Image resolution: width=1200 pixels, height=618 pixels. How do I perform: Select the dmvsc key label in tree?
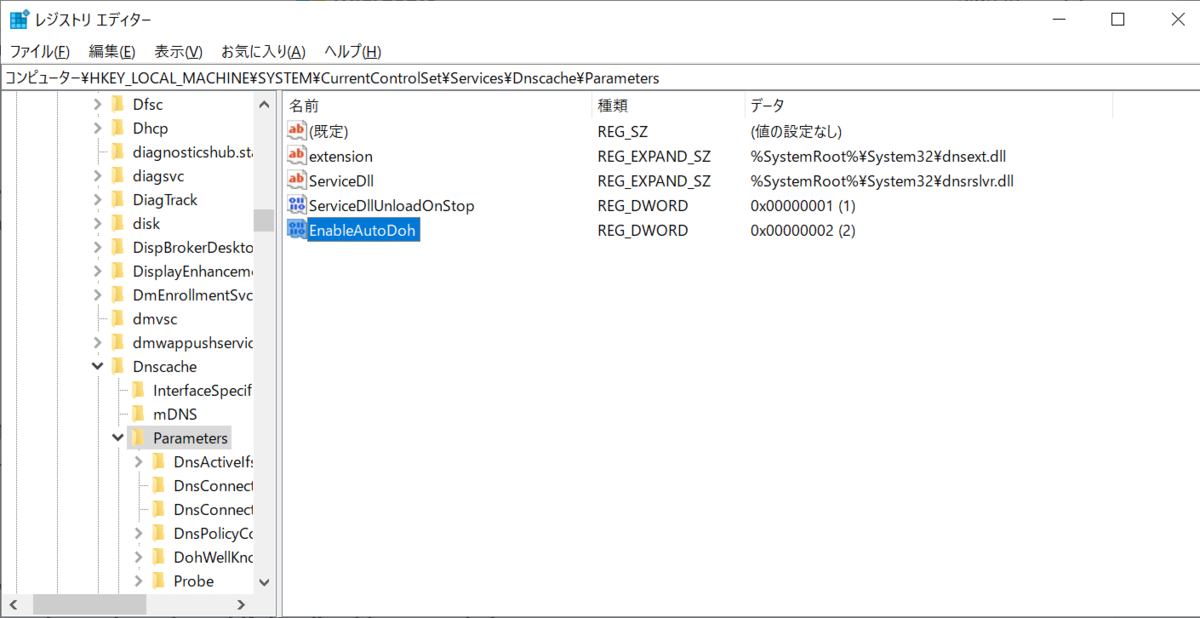[x=154, y=319]
